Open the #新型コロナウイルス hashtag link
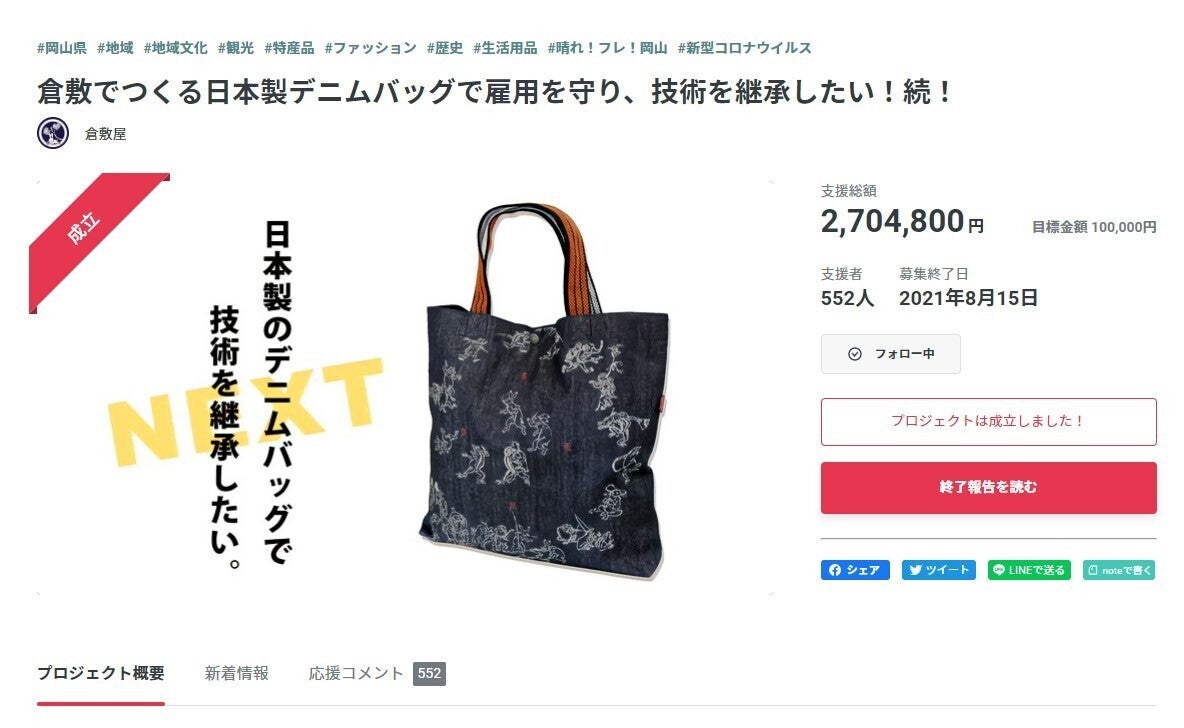 (745, 48)
